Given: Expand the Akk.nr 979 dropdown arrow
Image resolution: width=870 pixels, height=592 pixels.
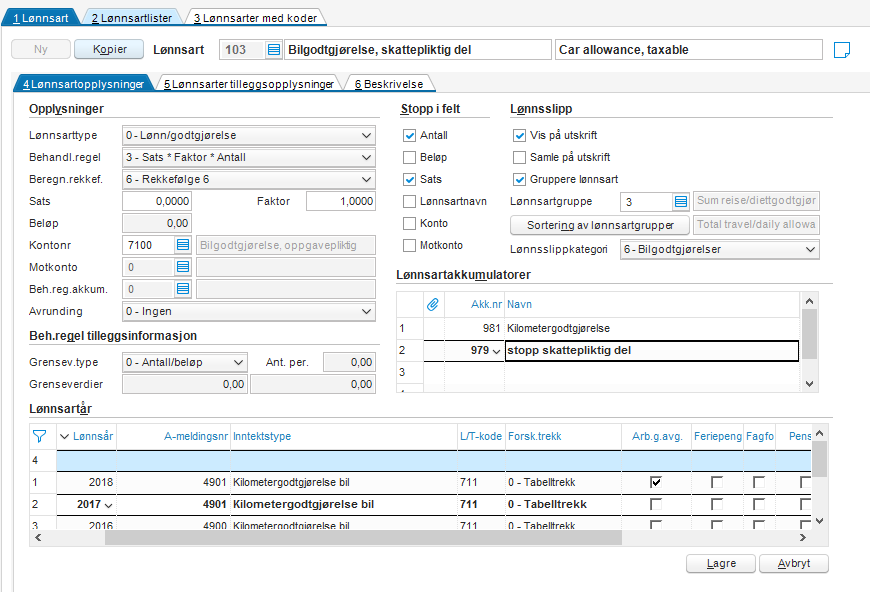Looking at the screenshot, I should [x=496, y=351].
